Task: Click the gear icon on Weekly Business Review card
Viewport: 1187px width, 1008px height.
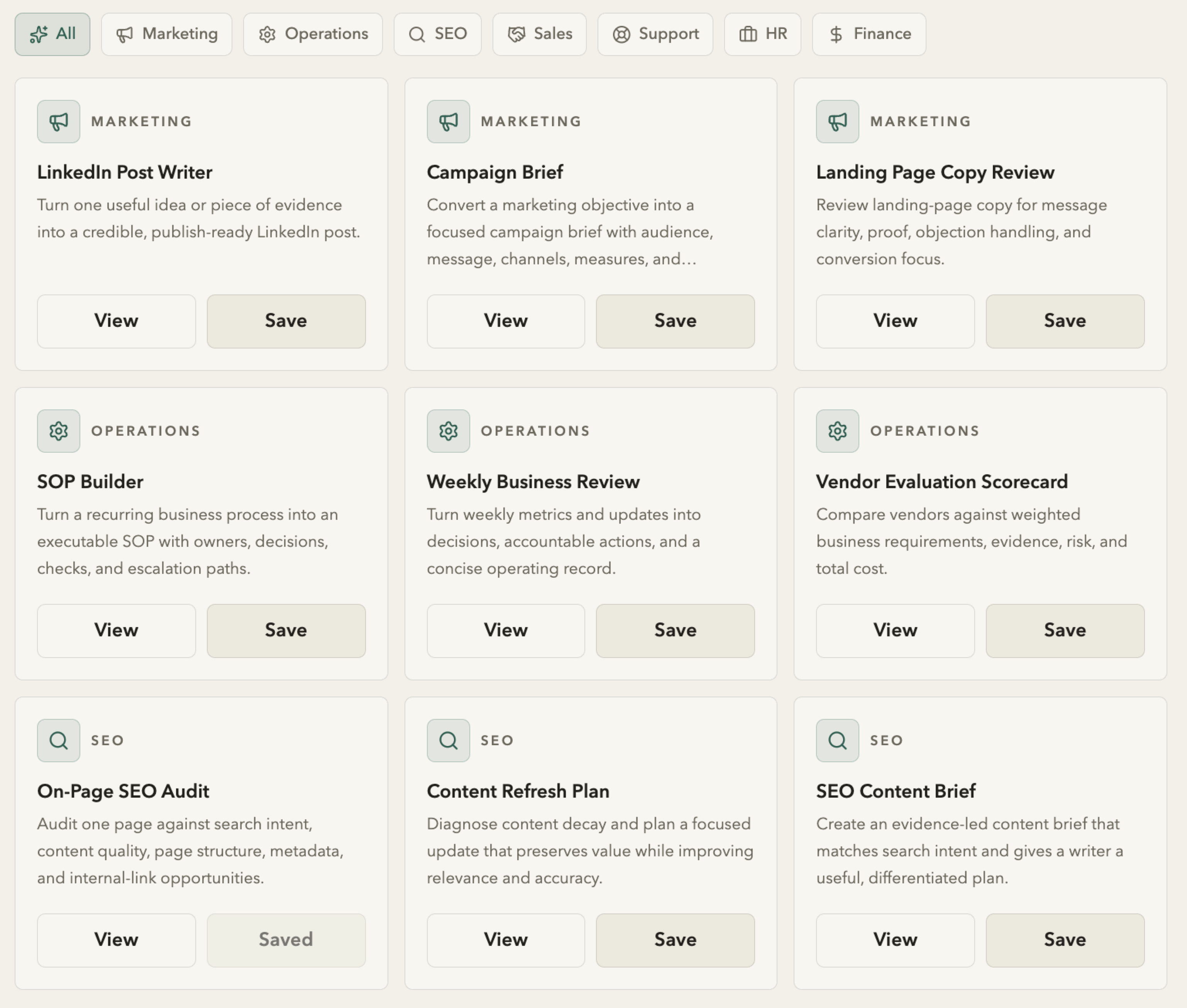Action: click(448, 431)
